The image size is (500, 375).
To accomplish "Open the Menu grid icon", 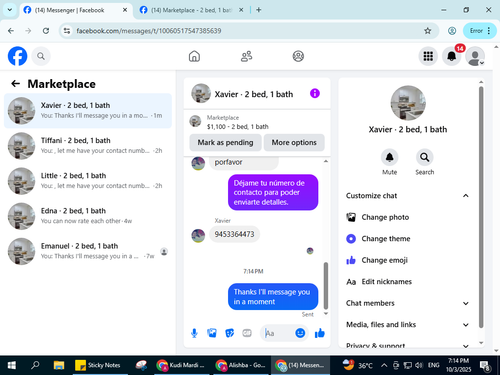I will [x=428, y=56].
